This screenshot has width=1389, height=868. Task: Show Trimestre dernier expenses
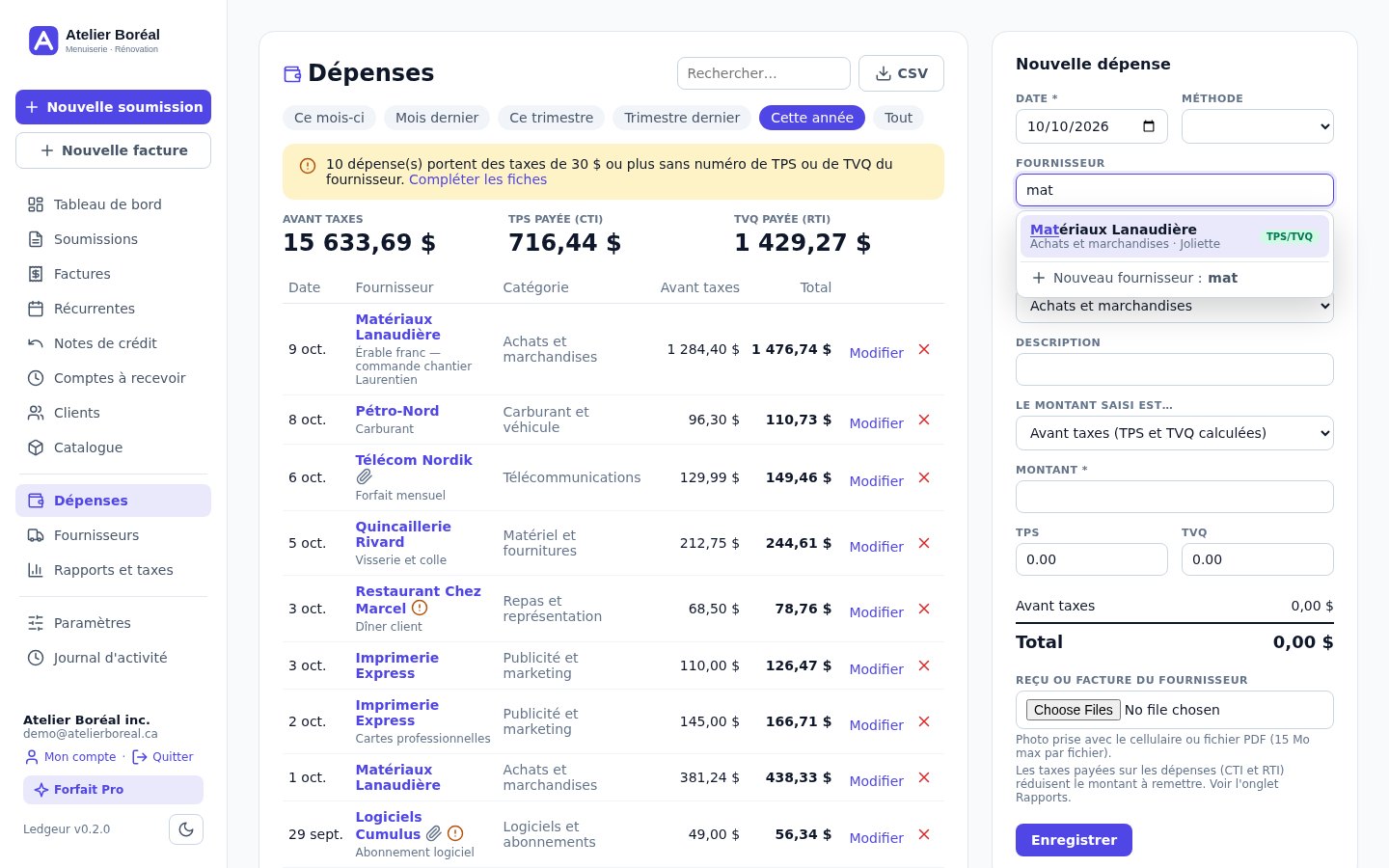682,118
